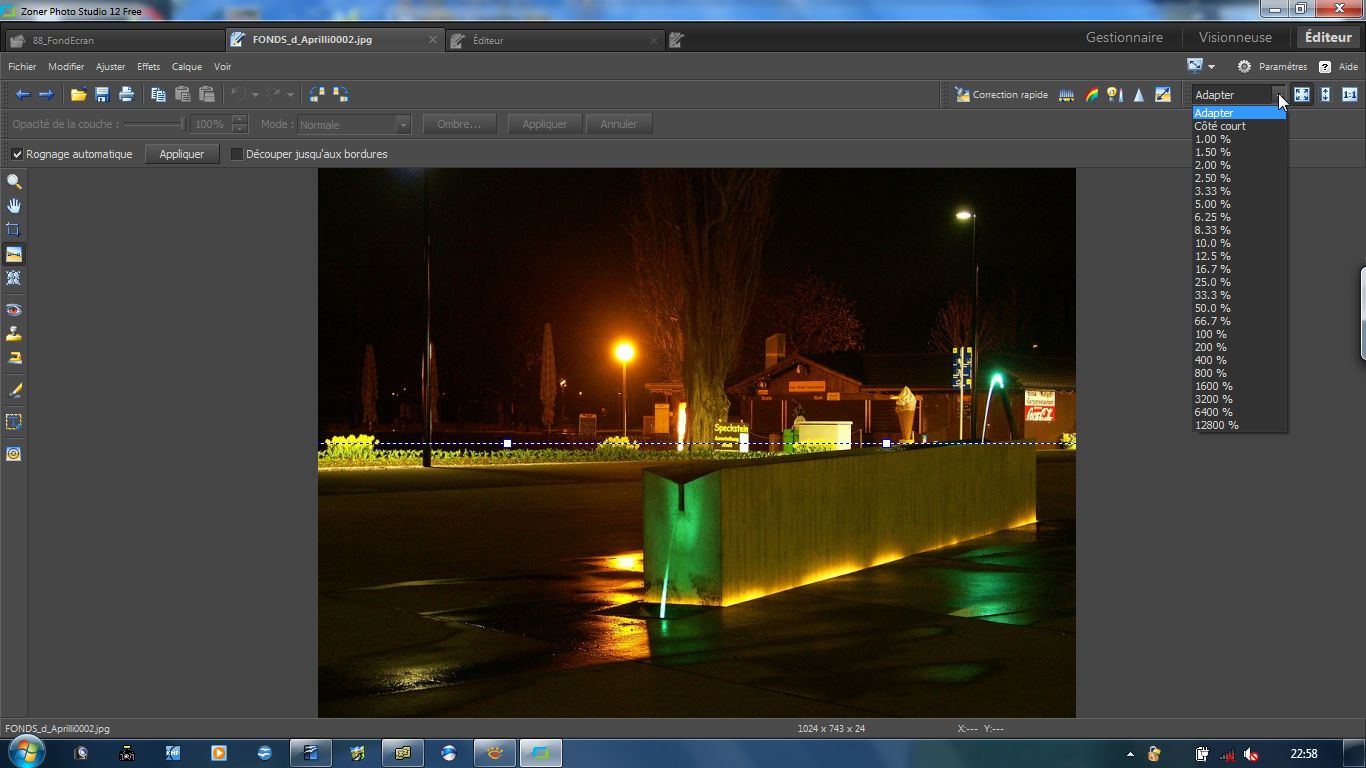Enable Découper jusqu'aux bordures checkbox
1366x768 pixels.
click(237, 154)
